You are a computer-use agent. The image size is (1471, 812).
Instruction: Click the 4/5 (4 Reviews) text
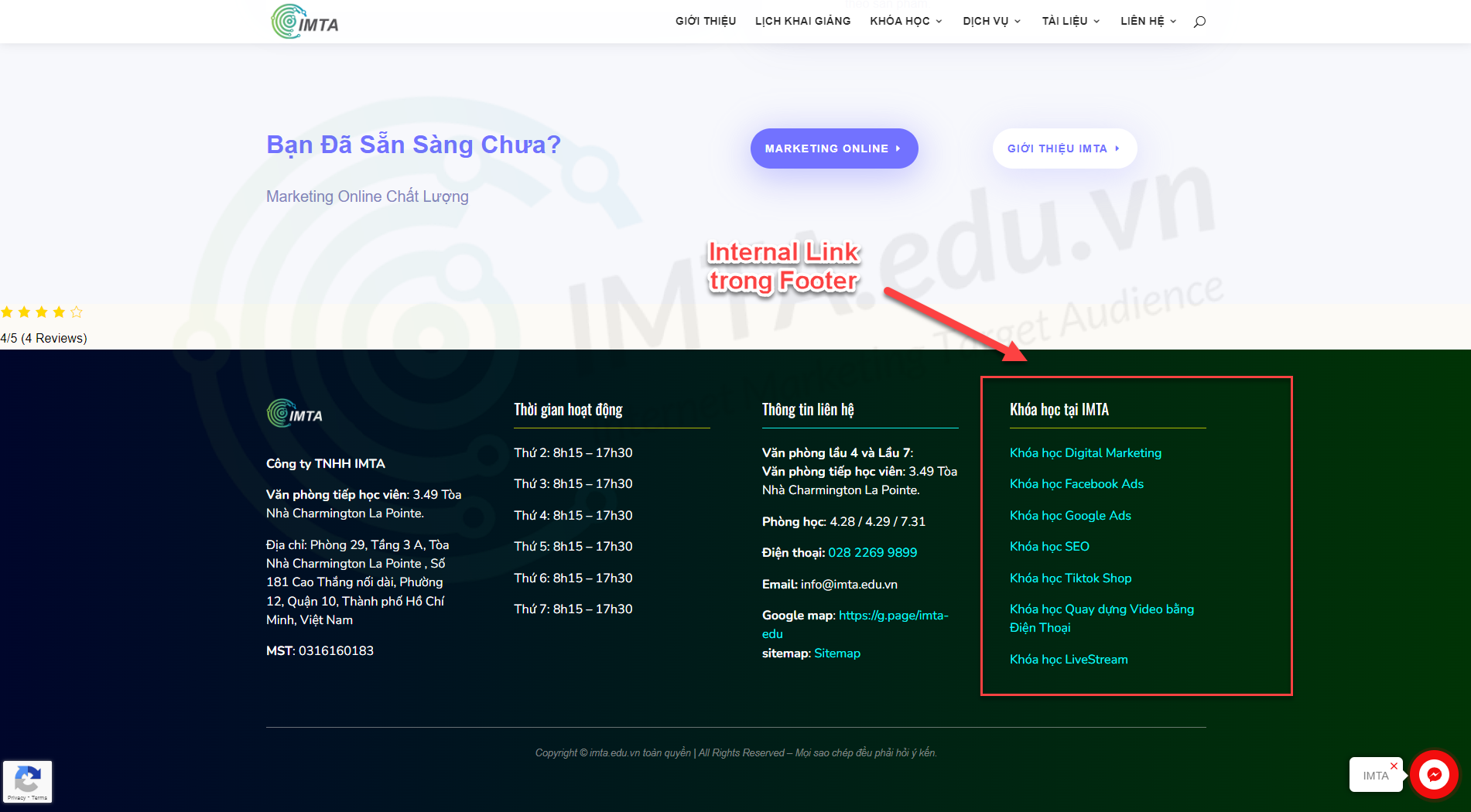click(x=44, y=338)
